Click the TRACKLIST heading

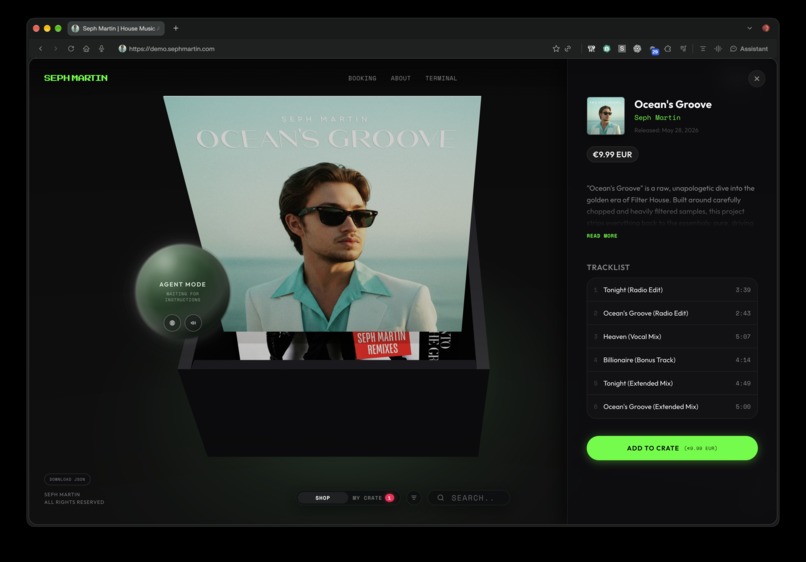click(608, 267)
